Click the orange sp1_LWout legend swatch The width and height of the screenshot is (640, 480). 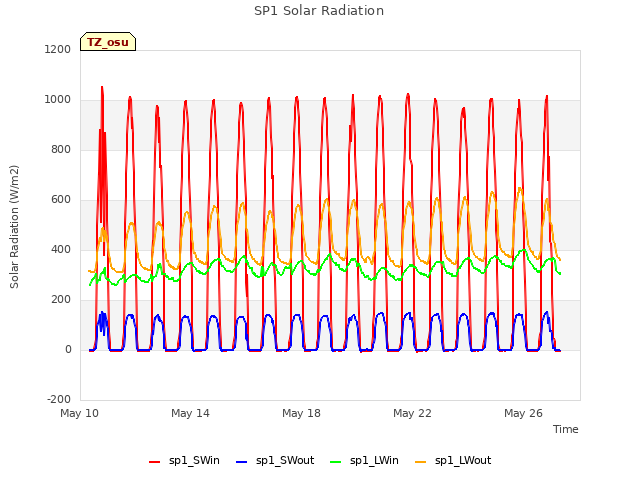tap(420, 462)
